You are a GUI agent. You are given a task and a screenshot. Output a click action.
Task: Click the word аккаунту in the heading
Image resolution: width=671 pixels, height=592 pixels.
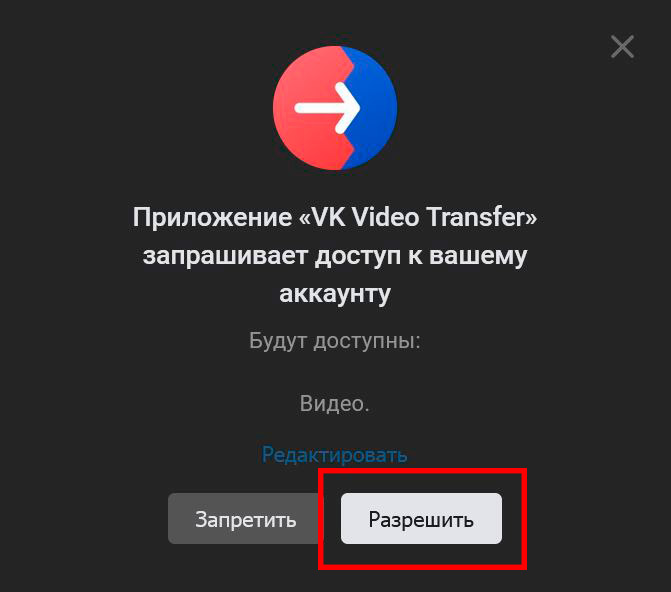335,294
